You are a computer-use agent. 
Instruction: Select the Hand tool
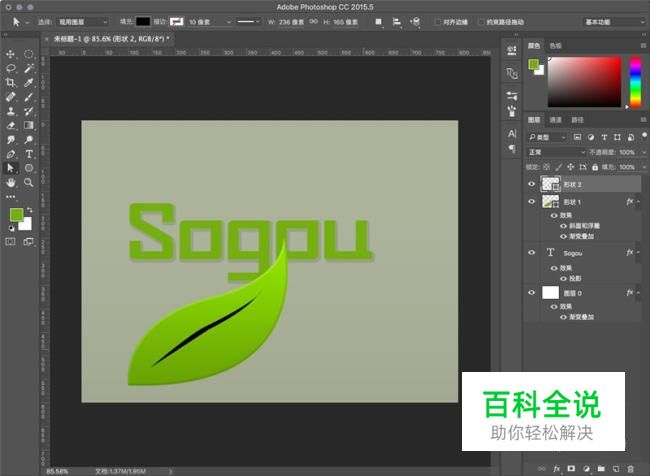pos(10,182)
